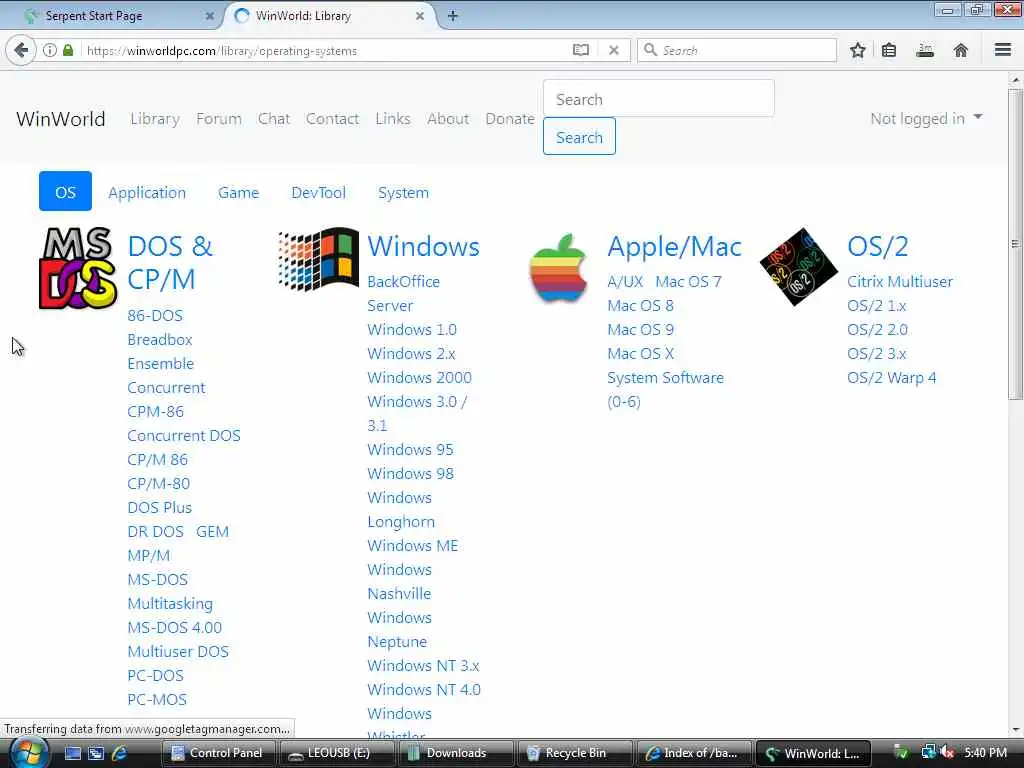Image resolution: width=1024 pixels, height=768 pixels.
Task: Open the Game category tab
Action: [238, 192]
